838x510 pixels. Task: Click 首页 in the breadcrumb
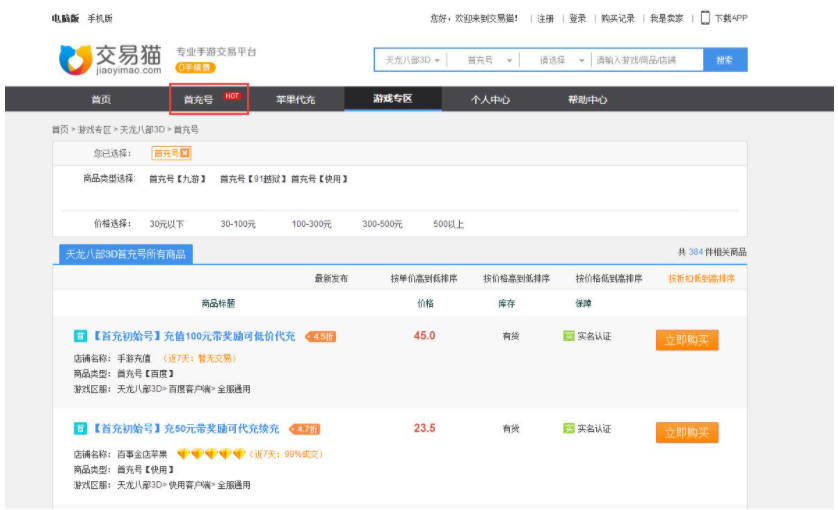pos(60,130)
